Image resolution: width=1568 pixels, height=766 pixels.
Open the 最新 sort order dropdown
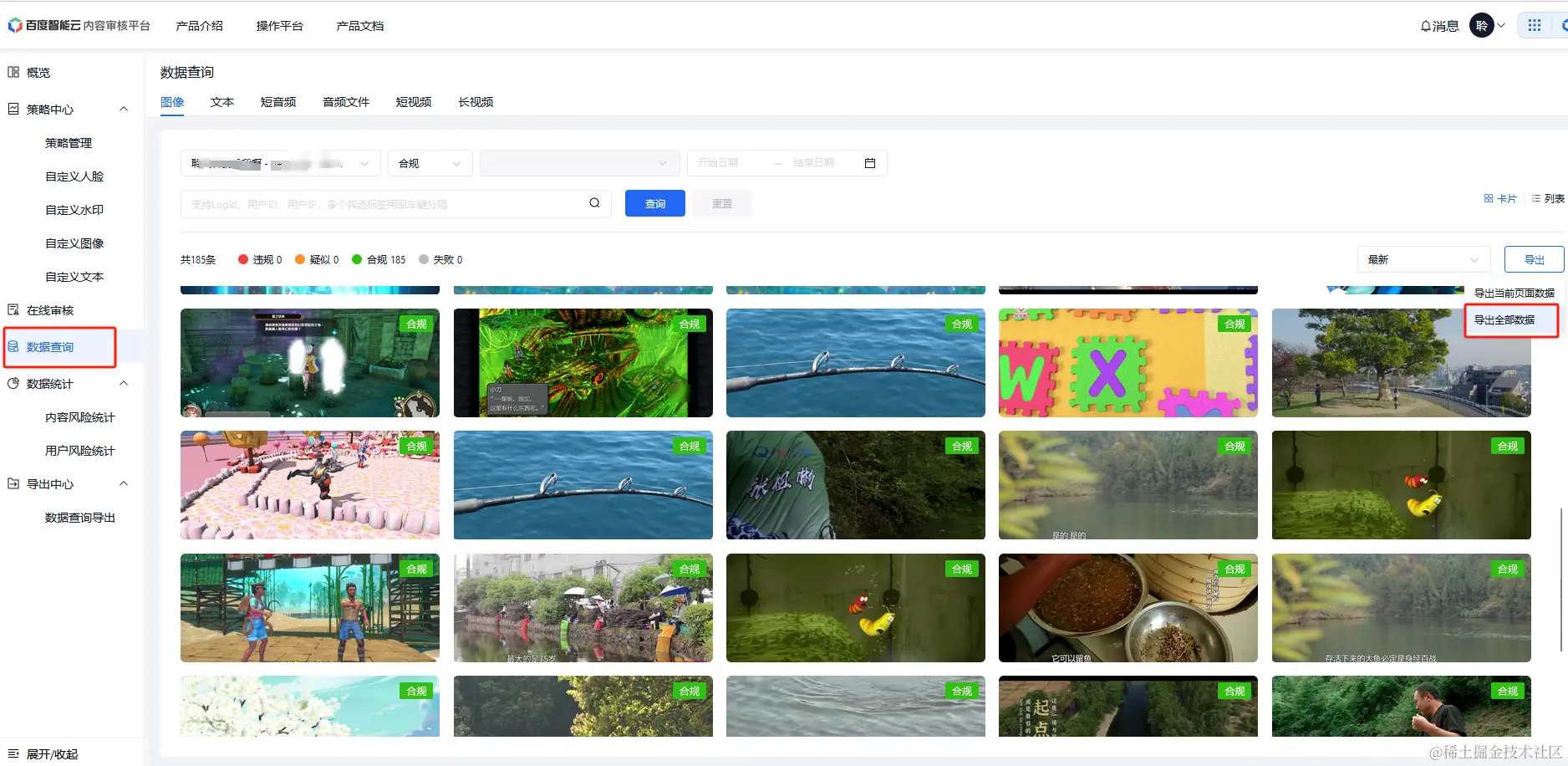pos(1424,259)
